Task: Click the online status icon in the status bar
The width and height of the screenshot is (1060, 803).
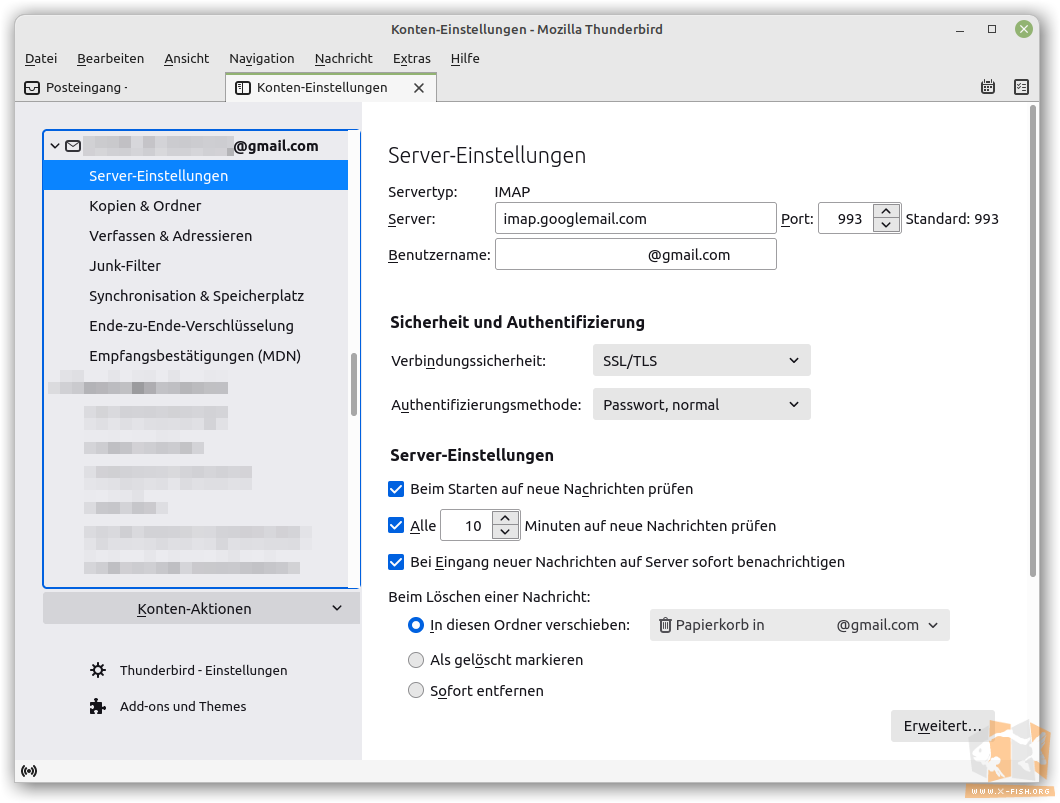Action: tap(29, 771)
